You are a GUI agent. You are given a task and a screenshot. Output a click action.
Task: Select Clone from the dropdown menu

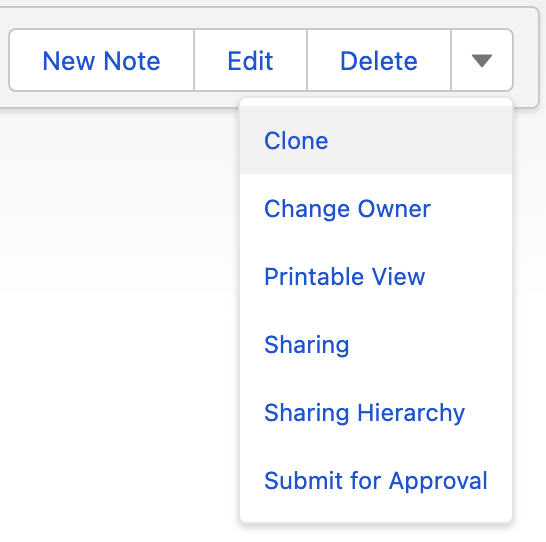tap(376, 140)
